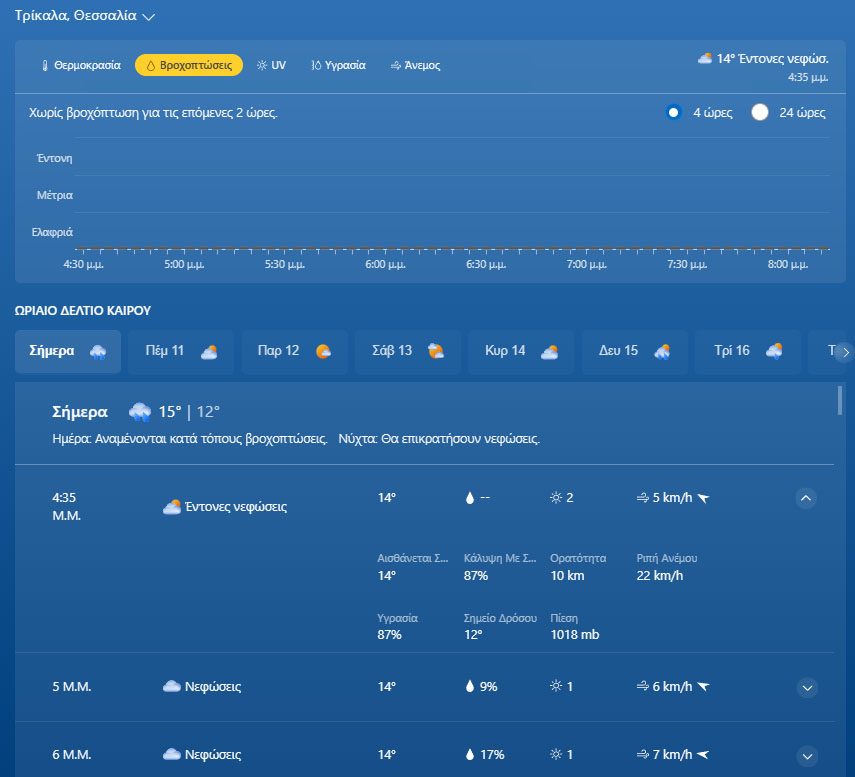Collapse the 4:35 Μ.Μ. hourly details
Image resolution: width=855 pixels, height=777 pixels.
[x=807, y=498]
